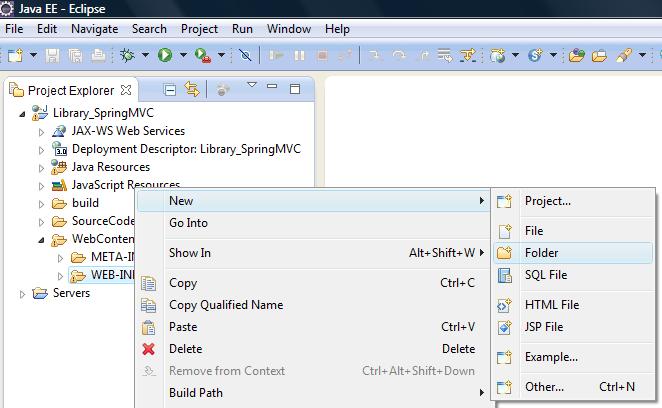Choose Copy Qualified Name
This screenshot has width=662, height=408.
click(314, 305)
